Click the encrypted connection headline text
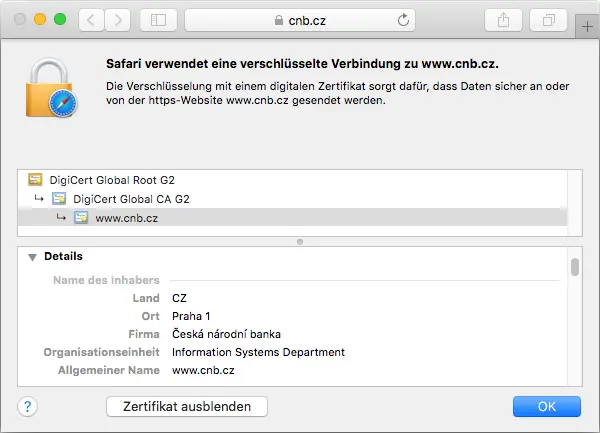 (x=302, y=63)
